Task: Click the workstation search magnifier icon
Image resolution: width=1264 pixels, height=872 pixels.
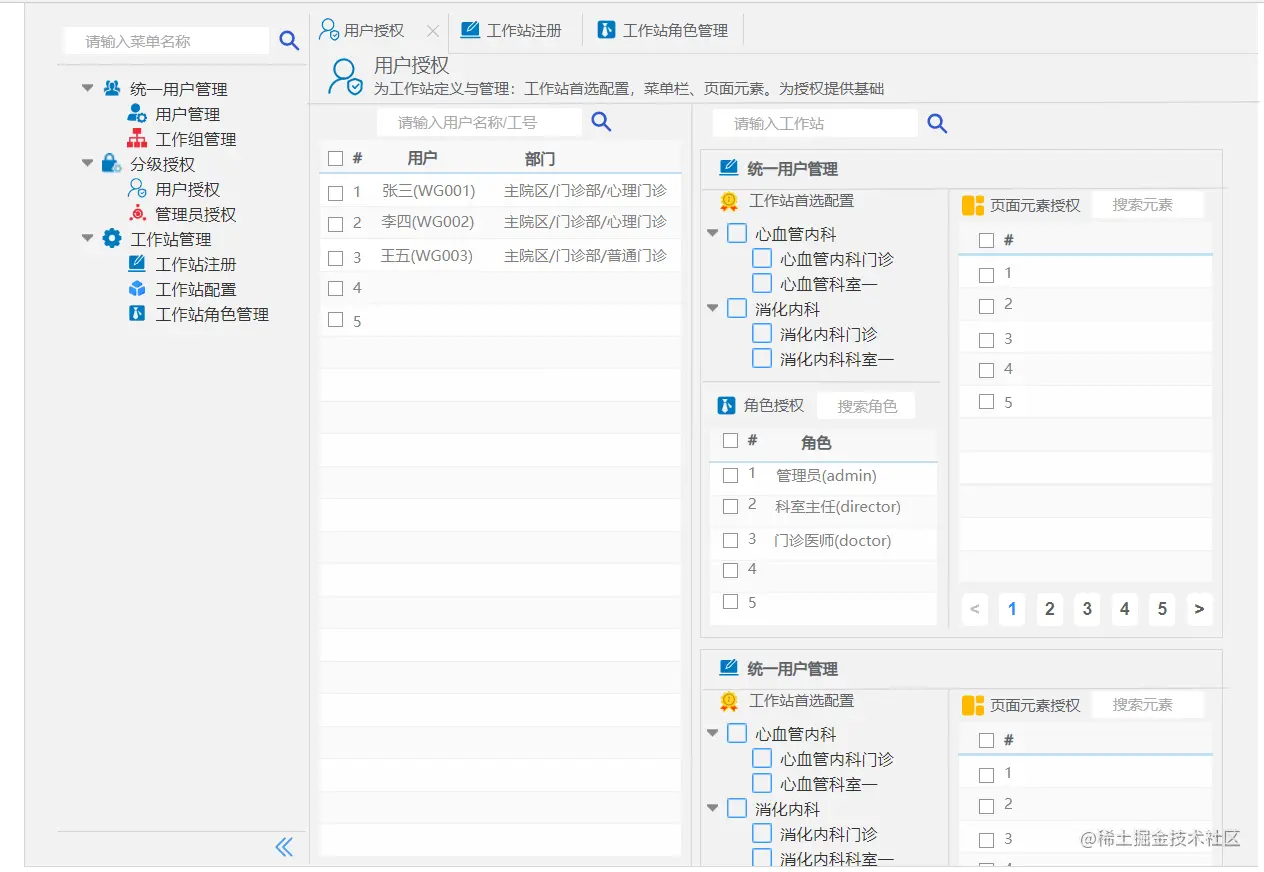Action: click(x=937, y=123)
